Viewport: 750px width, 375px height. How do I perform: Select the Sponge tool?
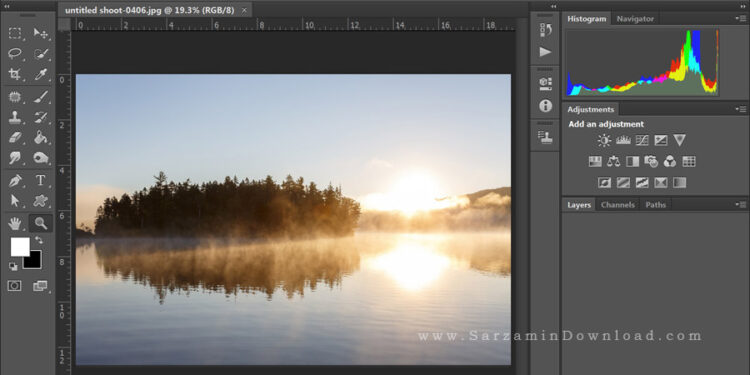point(41,157)
